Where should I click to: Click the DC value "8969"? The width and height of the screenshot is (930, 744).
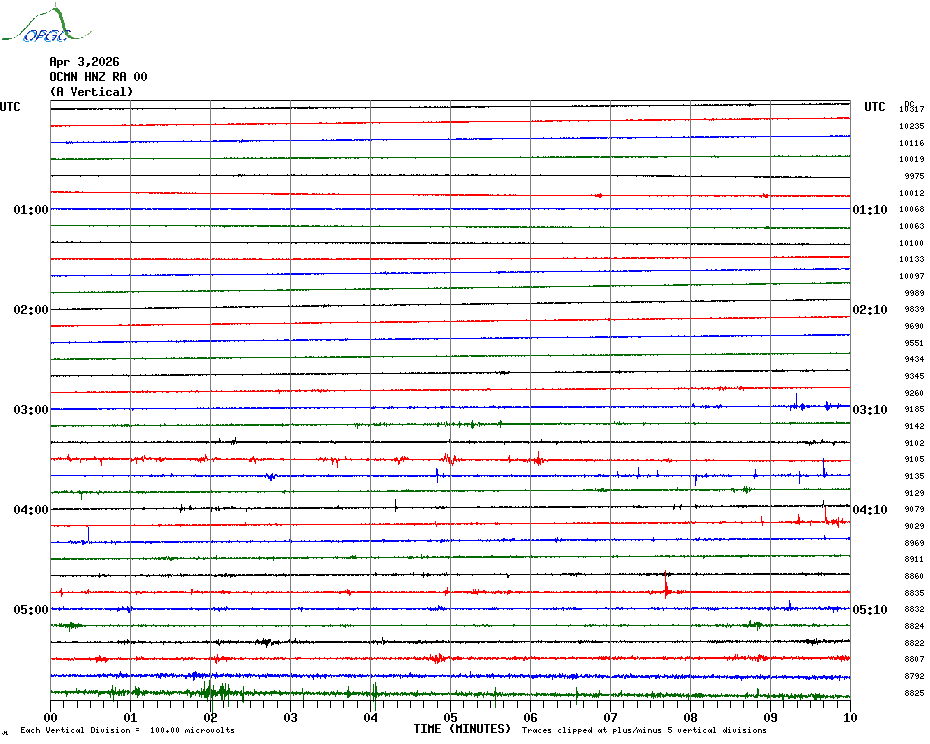coord(914,543)
